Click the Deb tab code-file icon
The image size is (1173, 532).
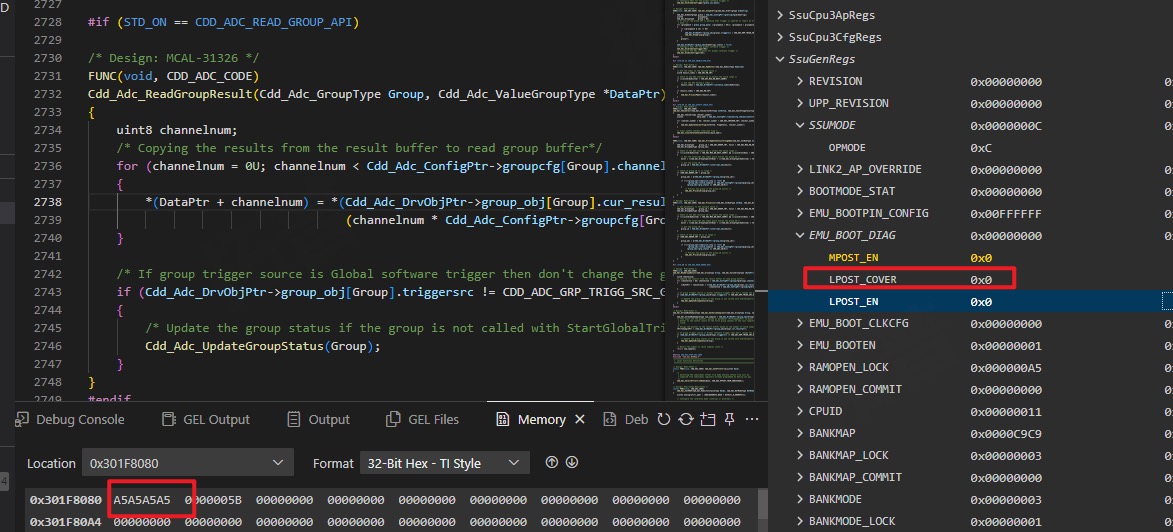click(x=610, y=420)
